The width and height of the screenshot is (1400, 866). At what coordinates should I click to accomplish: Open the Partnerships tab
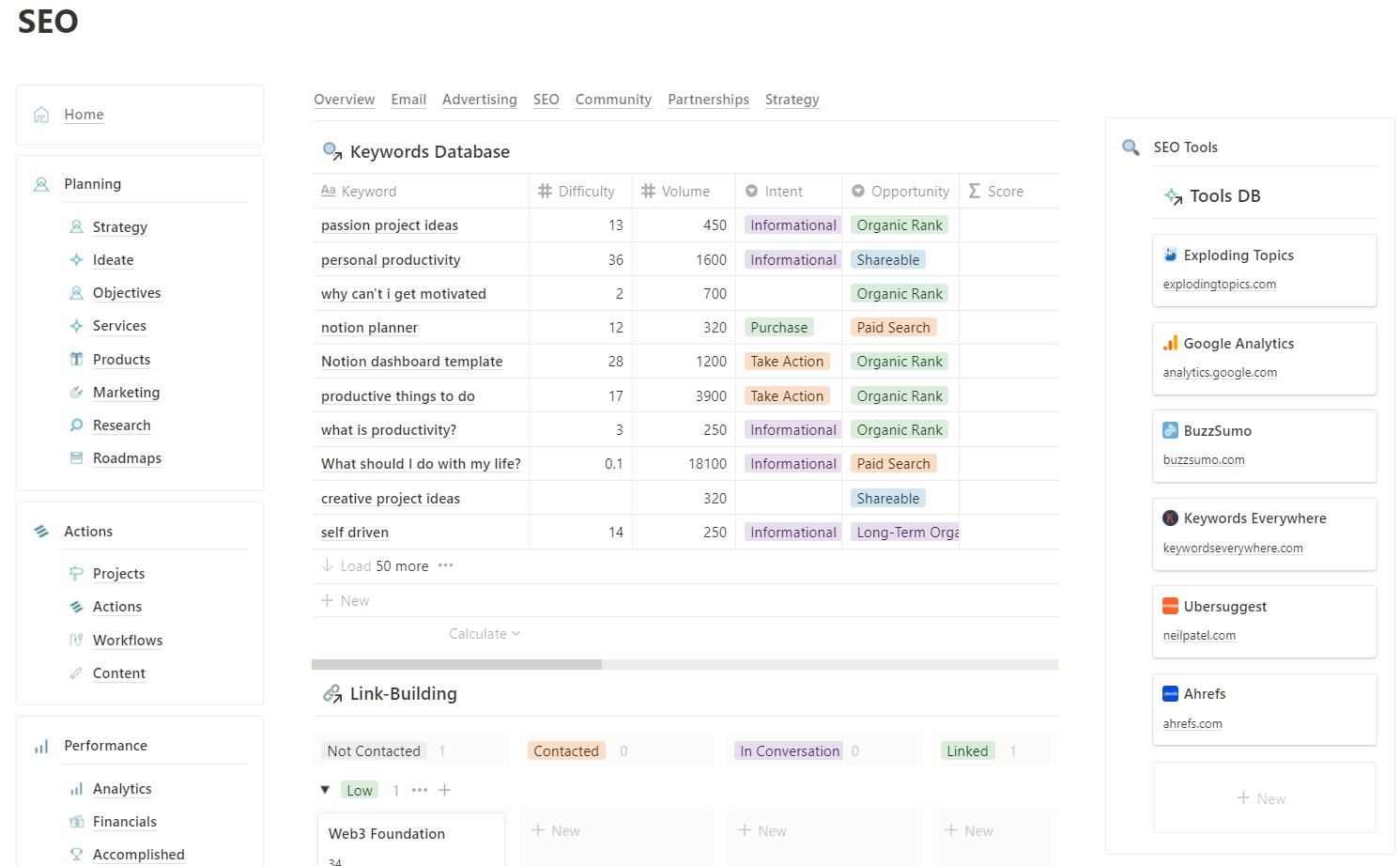(x=708, y=100)
